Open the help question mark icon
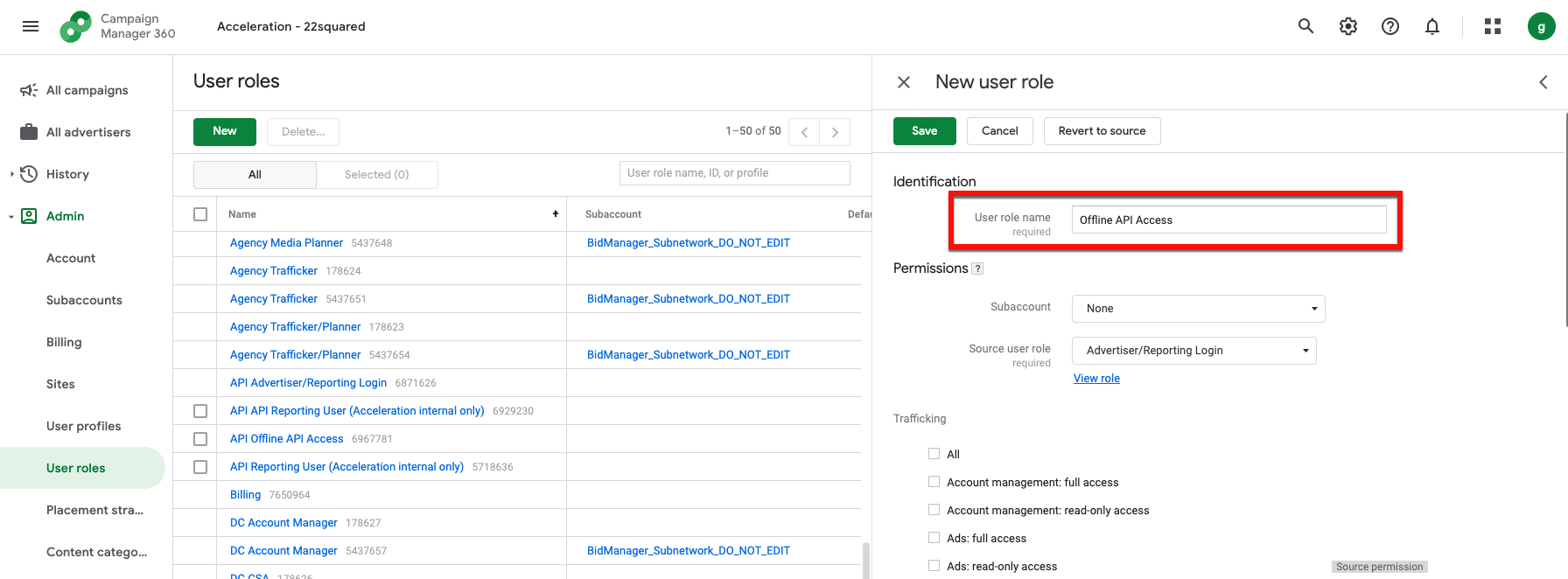1568x579 pixels. click(x=1390, y=26)
